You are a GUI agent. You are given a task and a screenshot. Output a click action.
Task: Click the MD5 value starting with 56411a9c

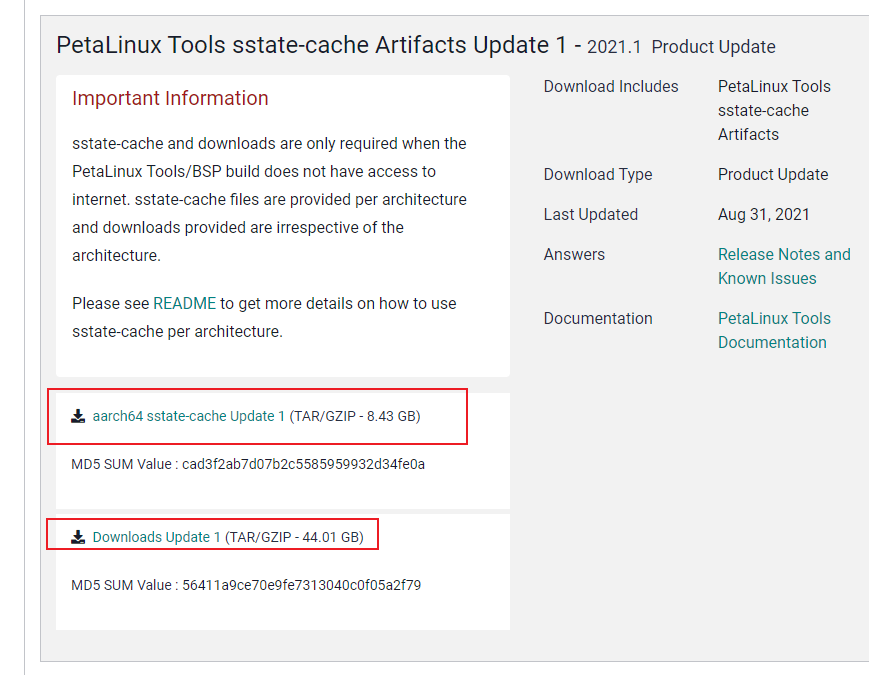pos(301,585)
